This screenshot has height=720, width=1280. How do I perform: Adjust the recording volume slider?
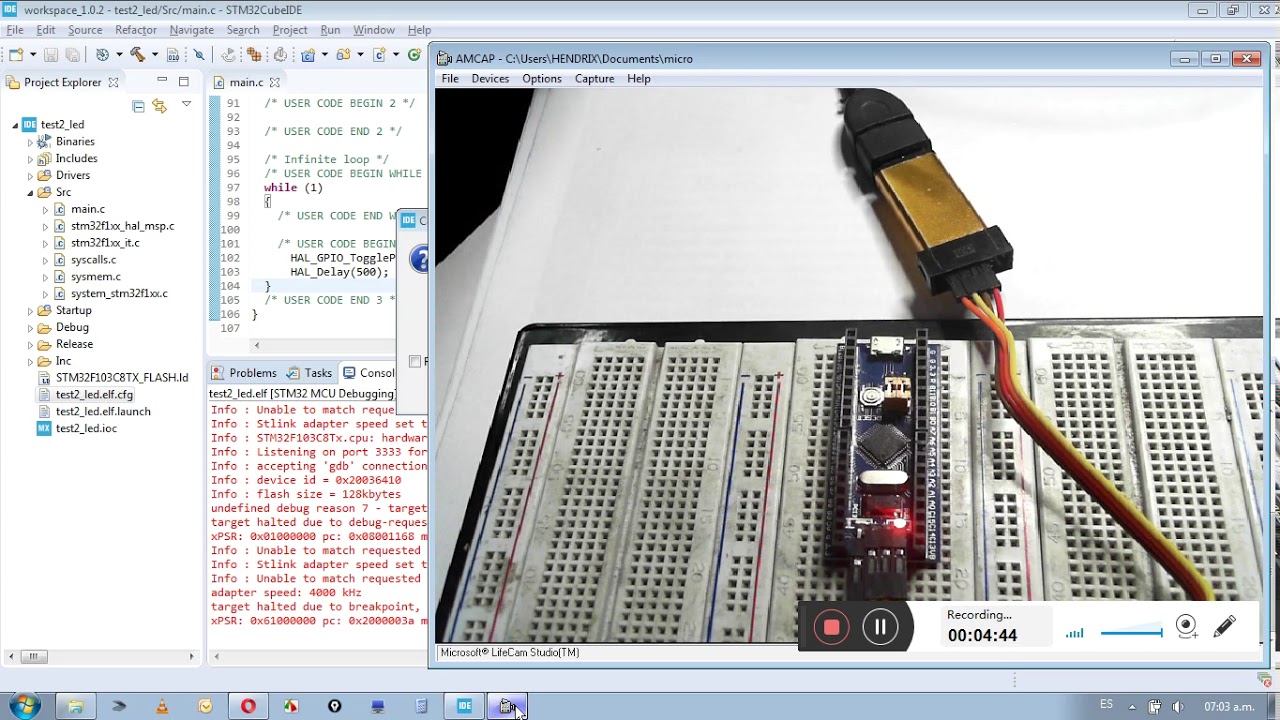click(x=1131, y=632)
